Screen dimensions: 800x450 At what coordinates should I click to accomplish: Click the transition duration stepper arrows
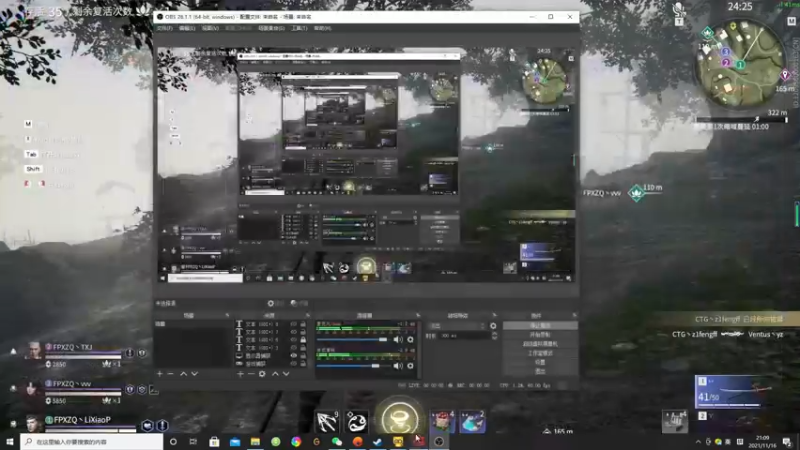[x=494, y=336]
